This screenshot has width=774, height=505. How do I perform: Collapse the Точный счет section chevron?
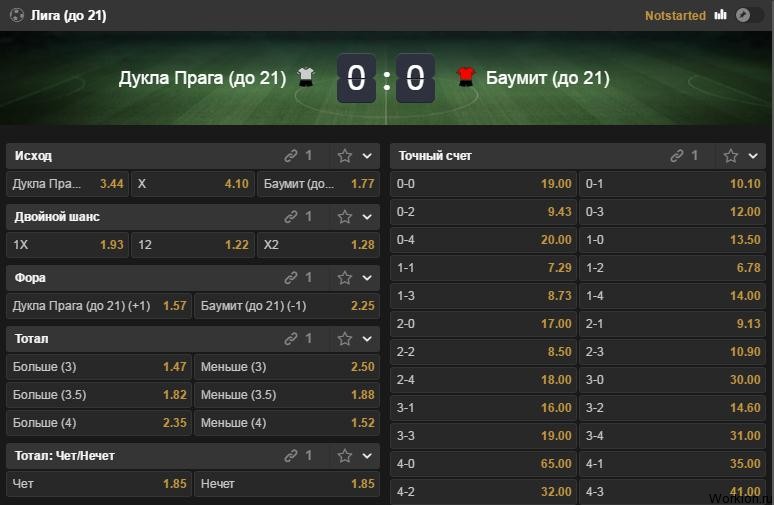pyautogui.click(x=753, y=156)
